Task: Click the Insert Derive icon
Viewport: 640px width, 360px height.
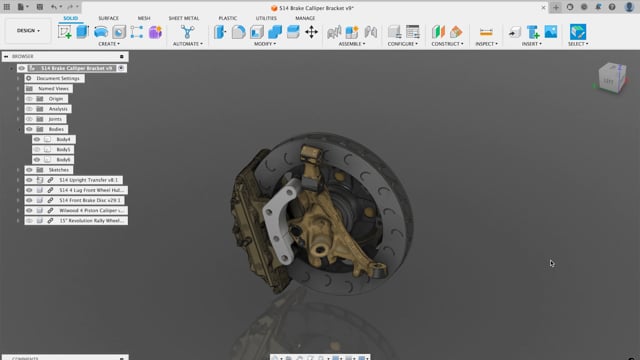Action: [x=515, y=32]
